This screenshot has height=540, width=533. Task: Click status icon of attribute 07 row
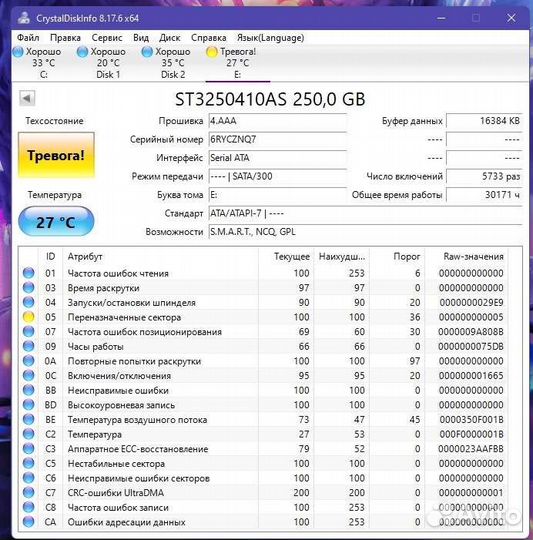point(29,331)
